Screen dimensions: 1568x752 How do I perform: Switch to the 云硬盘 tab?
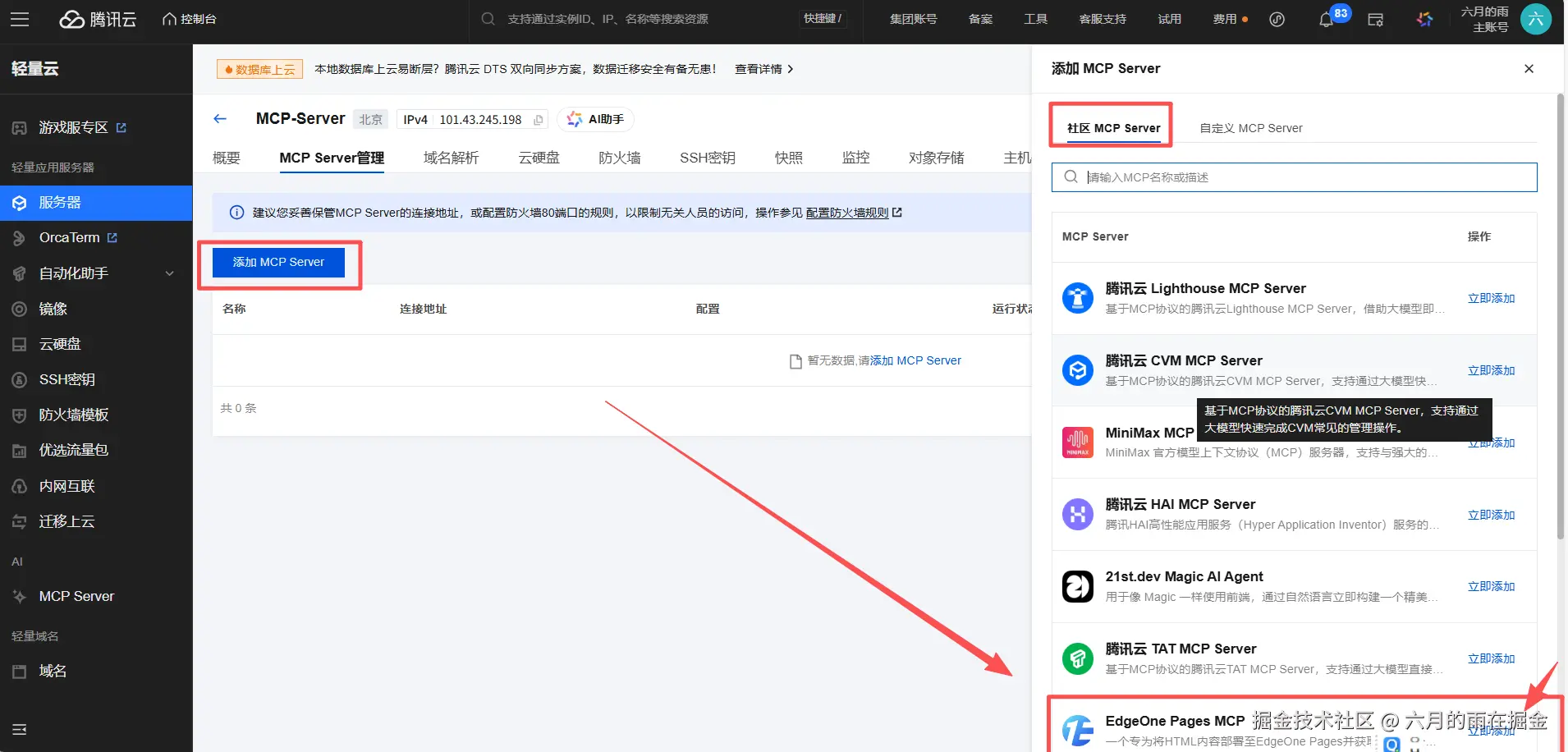pyautogui.click(x=539, y=158)
